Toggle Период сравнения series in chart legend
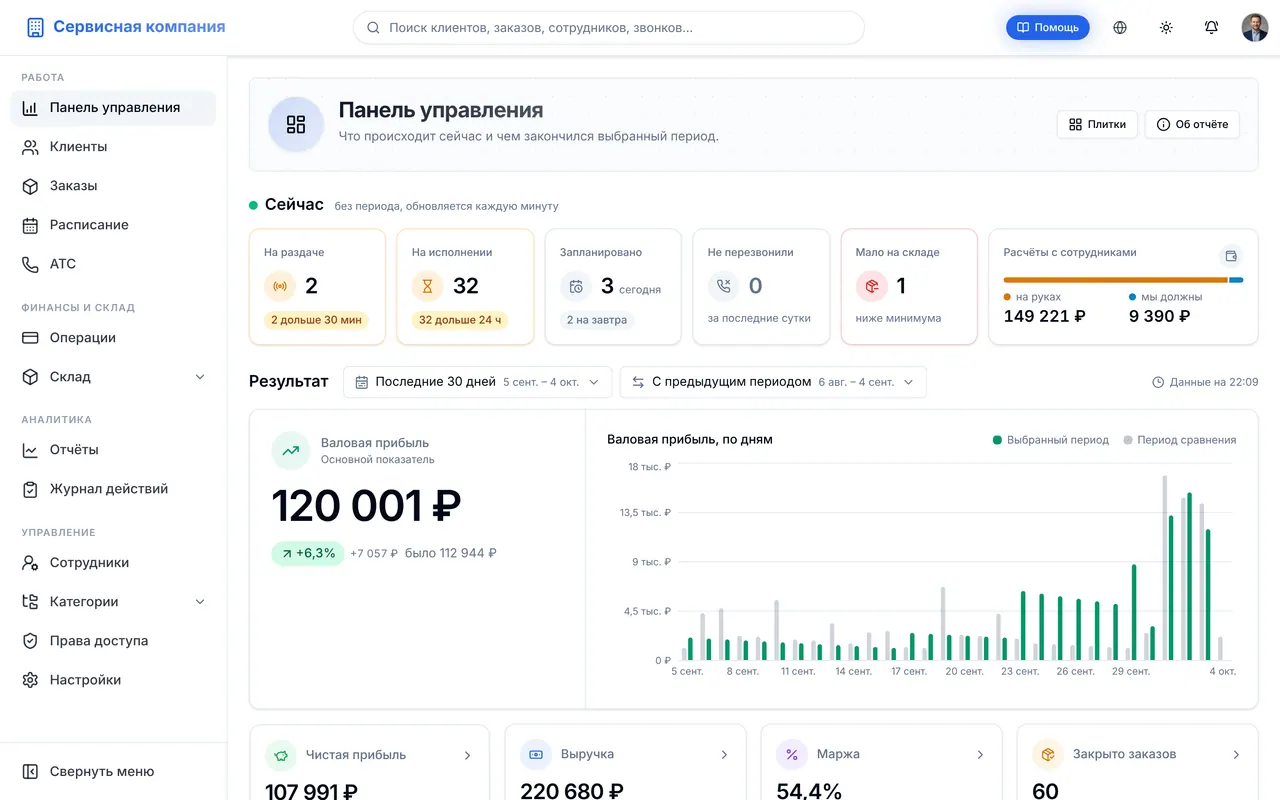Image resolution: width=1280 pixels, height=800 pixels. point(1180,440)
